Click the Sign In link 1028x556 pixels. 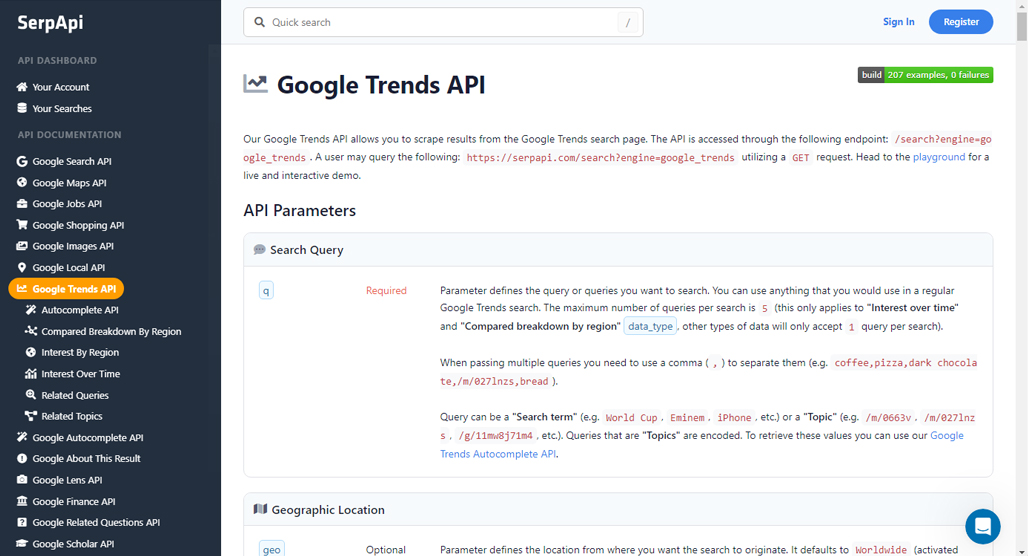click(898, 22)
